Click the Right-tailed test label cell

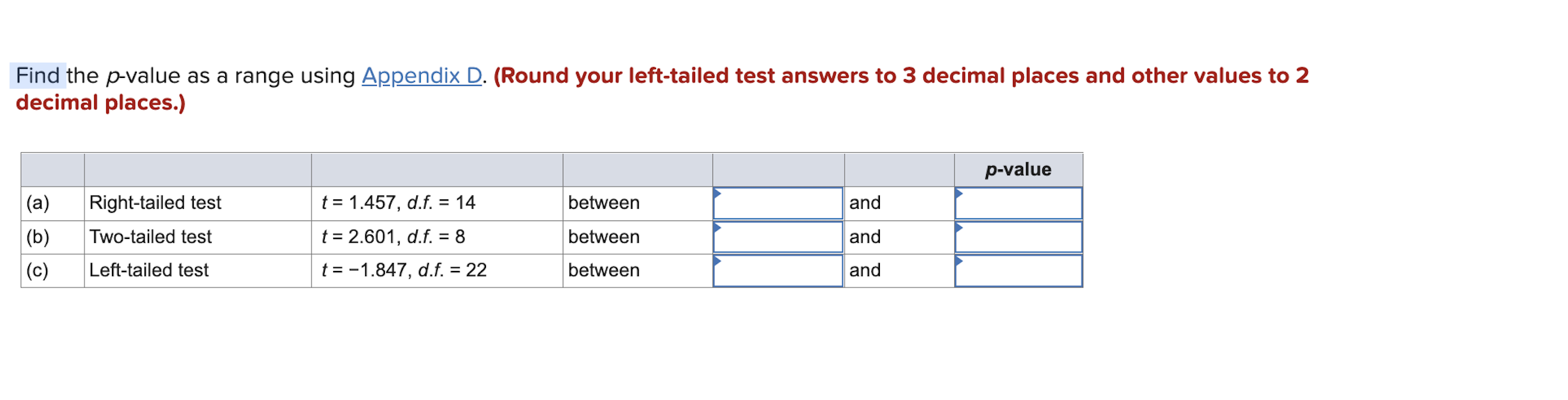153,203
